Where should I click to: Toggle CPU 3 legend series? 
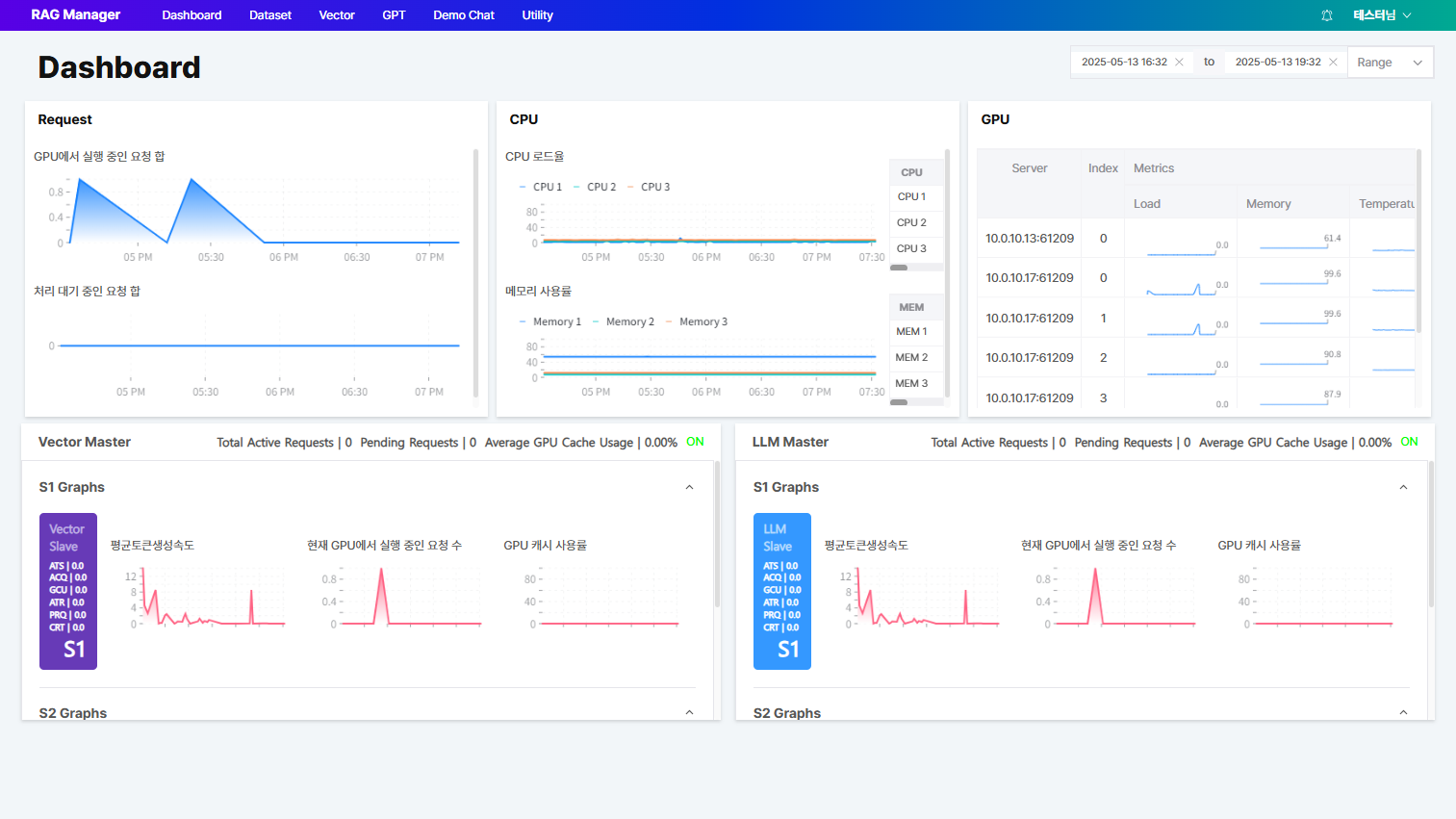click(x=649, y=187)
